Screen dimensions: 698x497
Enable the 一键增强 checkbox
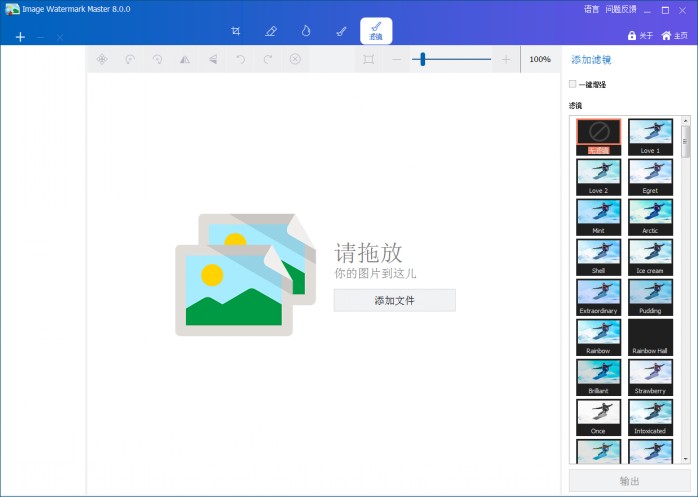[573, 84]
